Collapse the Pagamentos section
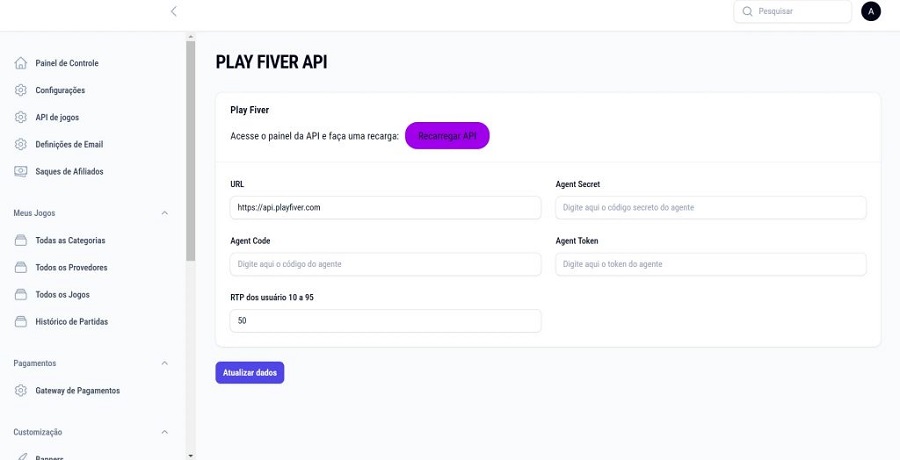Image resolution: width=900 pixels, height=460 pixels. coord(165,363)
